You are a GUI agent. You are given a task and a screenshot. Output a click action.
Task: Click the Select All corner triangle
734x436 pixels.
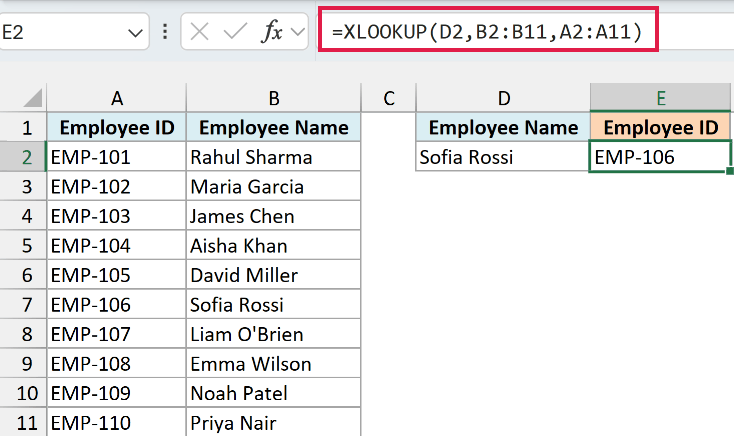coord(33,98)
